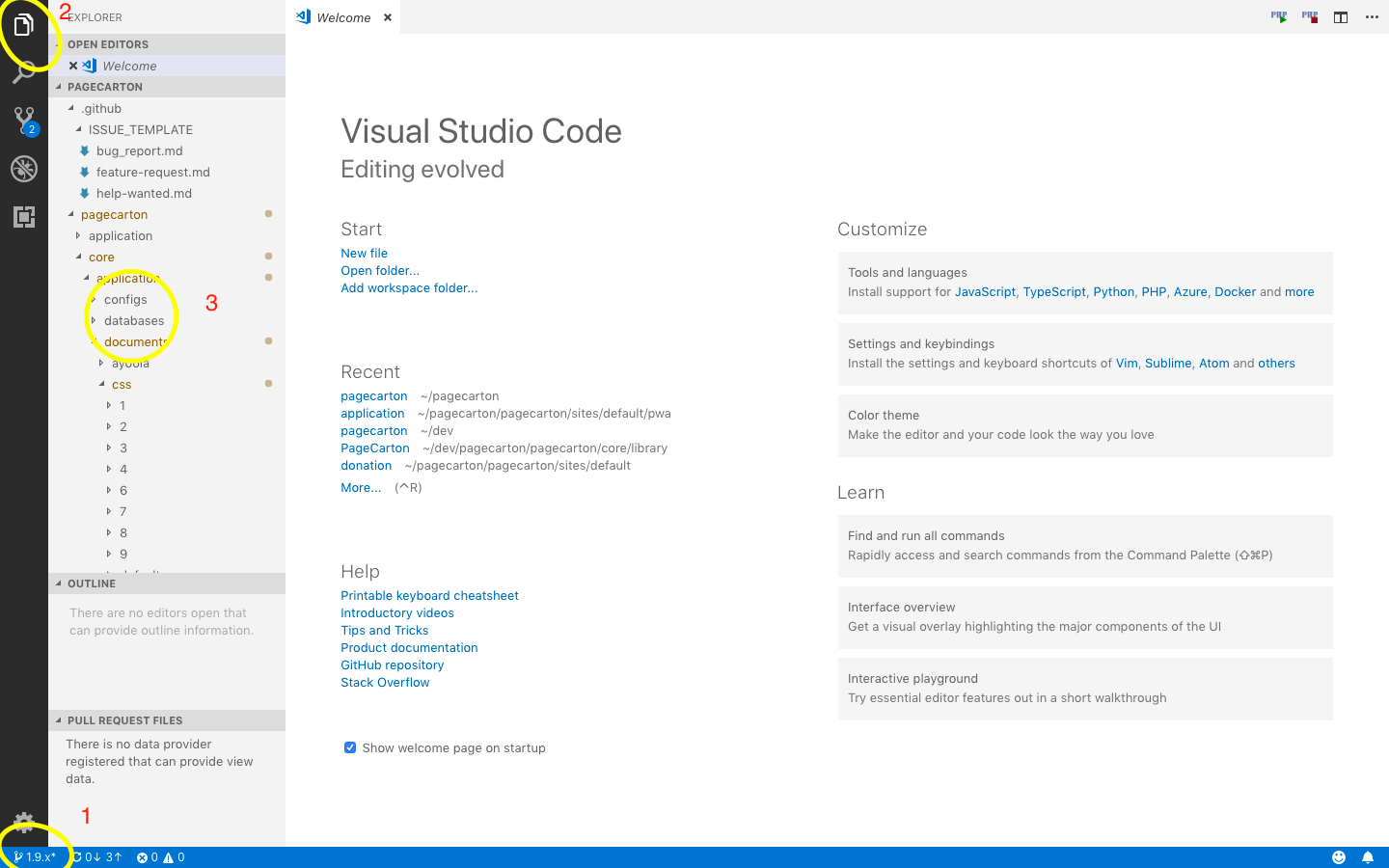Collapse the .github folder

101,108
